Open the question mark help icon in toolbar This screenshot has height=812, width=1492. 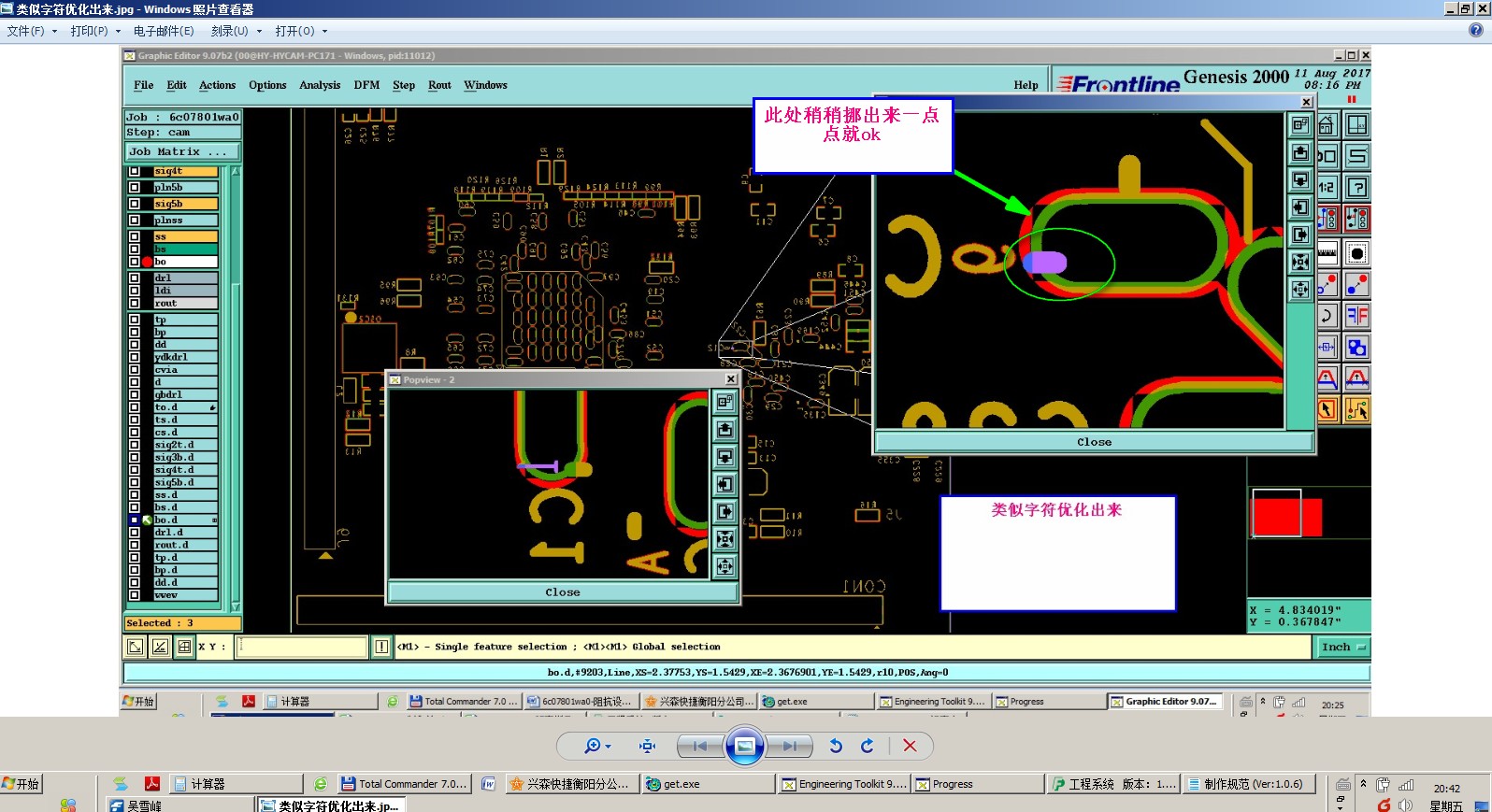coord(1357,188)
